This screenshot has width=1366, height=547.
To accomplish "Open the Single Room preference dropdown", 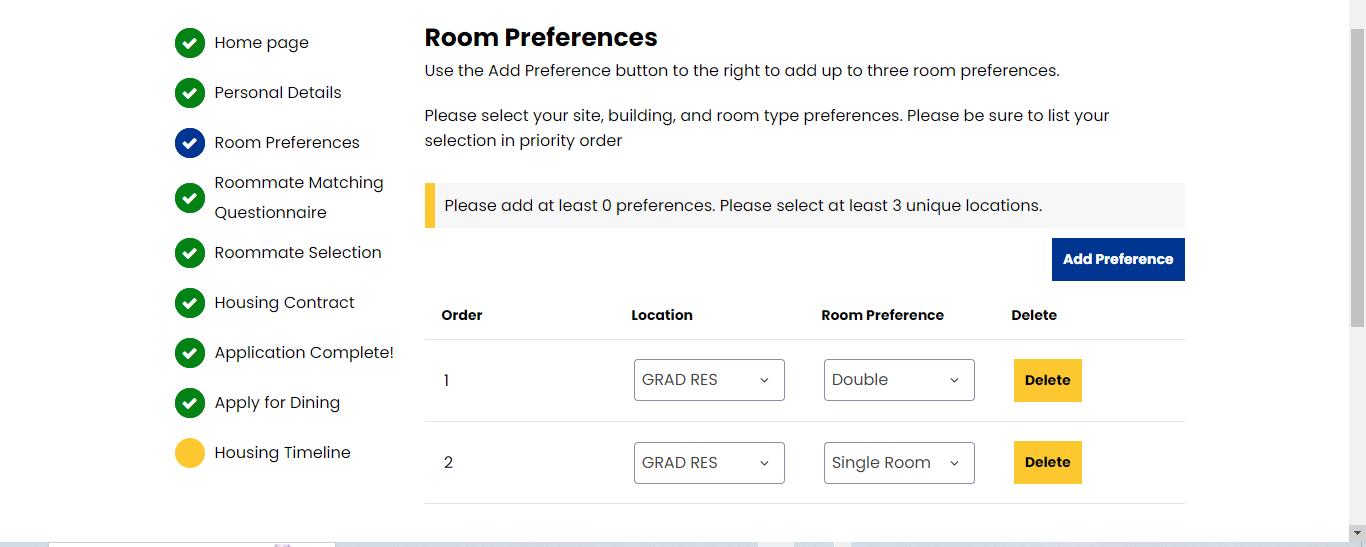I will pos(899,463).
